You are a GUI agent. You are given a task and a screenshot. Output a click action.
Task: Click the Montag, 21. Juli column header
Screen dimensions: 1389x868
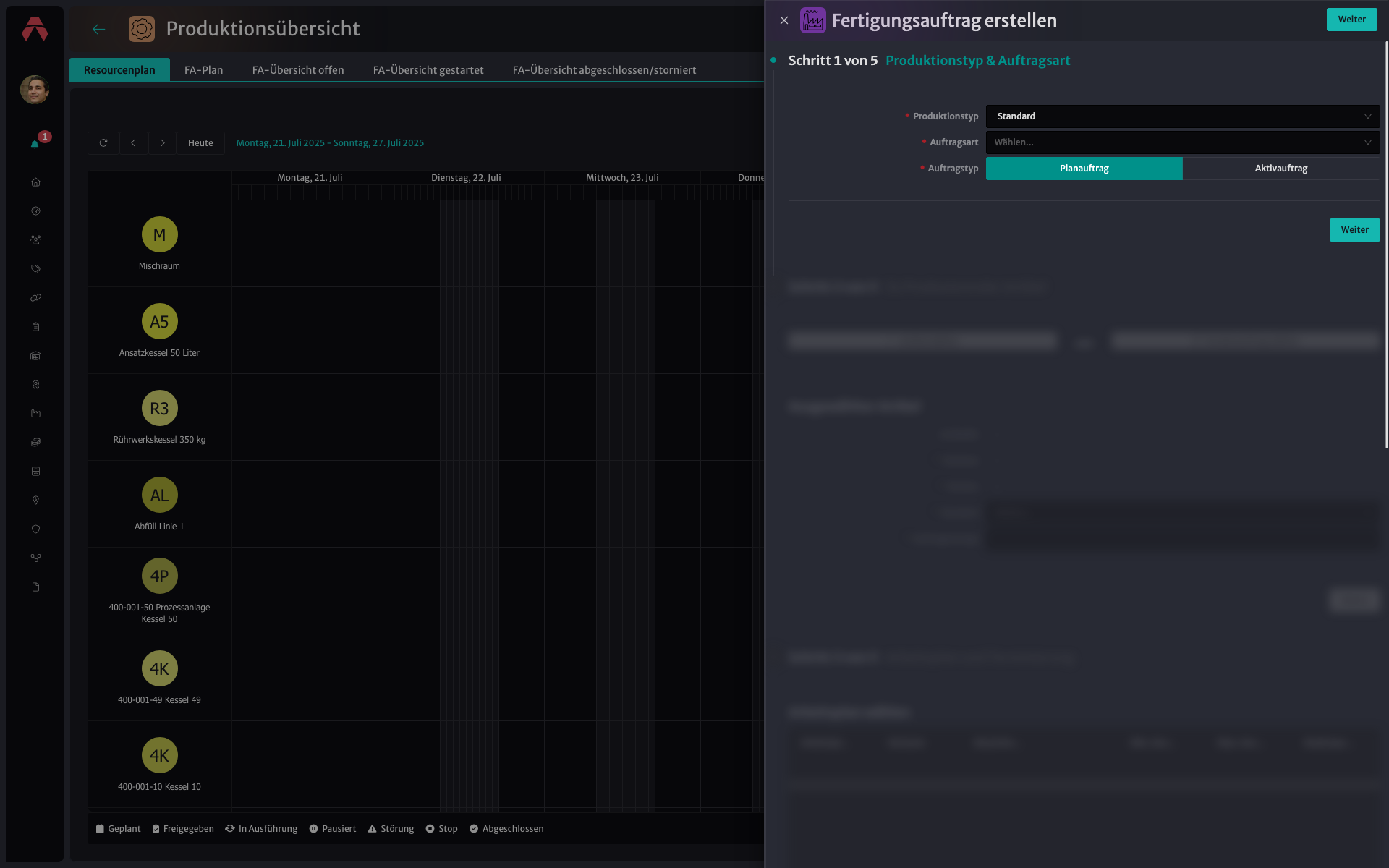pyautogui.click(x=310, y=178)
